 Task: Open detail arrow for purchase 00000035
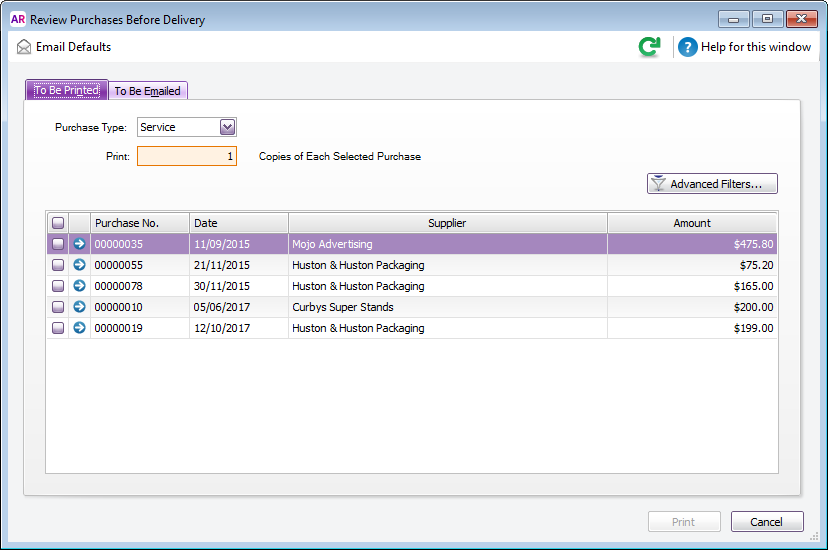(79, 244)
